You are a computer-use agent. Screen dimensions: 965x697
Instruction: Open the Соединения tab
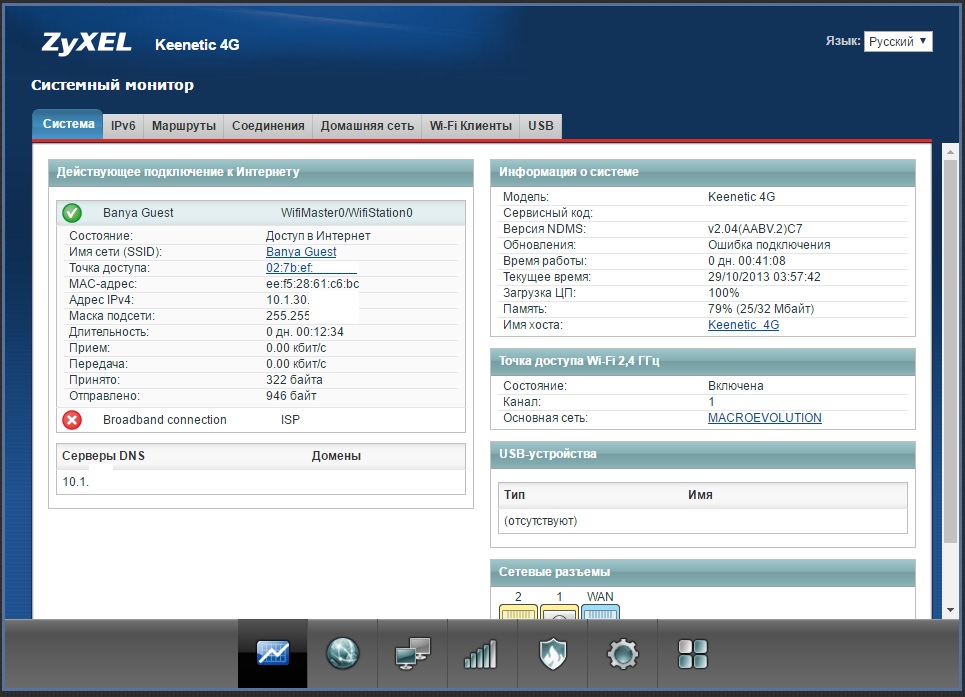[x=268, y=126]
